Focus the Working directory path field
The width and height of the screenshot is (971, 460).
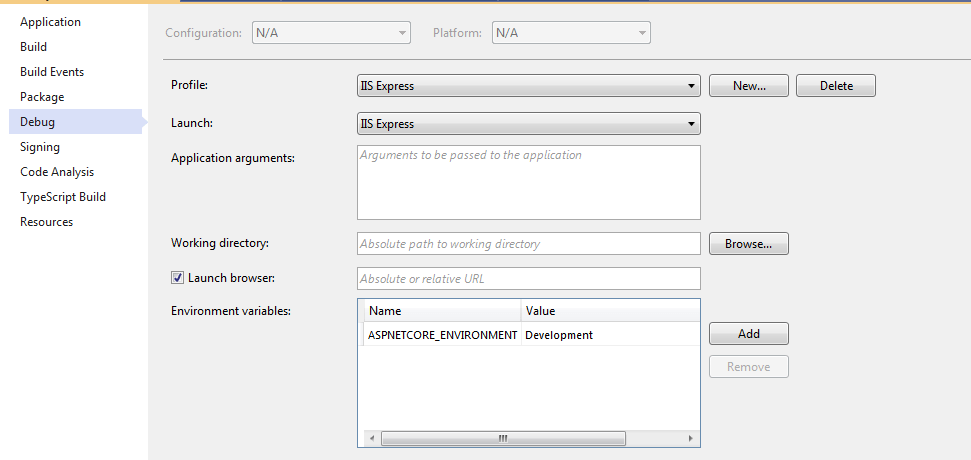[x=529, y=244]
